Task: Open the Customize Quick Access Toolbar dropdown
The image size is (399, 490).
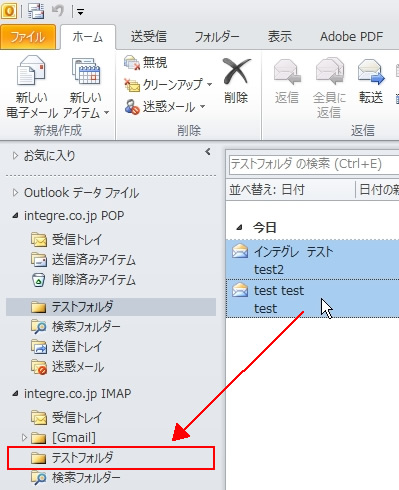Action: [80, 13]
